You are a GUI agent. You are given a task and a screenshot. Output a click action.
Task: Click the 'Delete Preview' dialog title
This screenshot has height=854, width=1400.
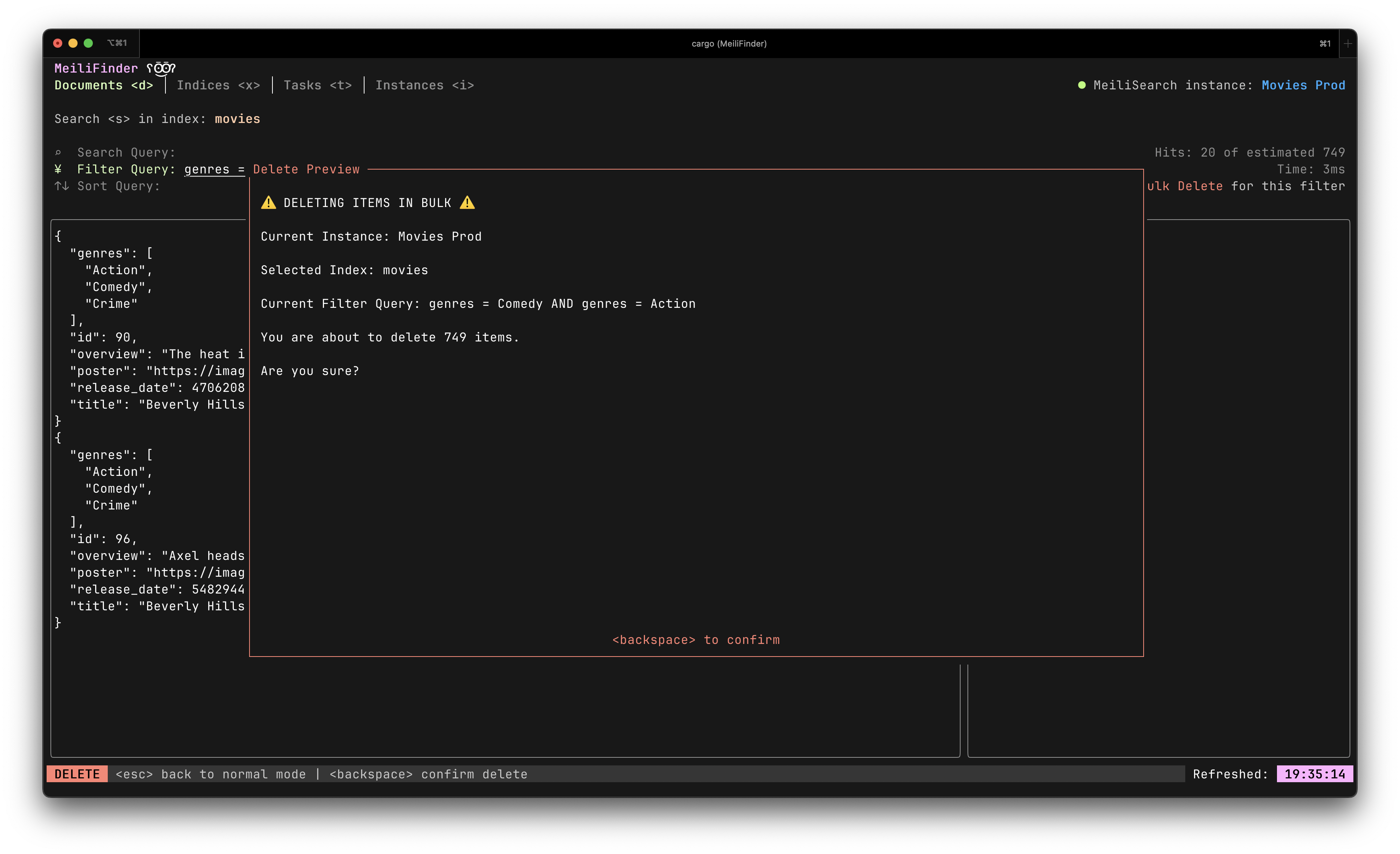306,169
